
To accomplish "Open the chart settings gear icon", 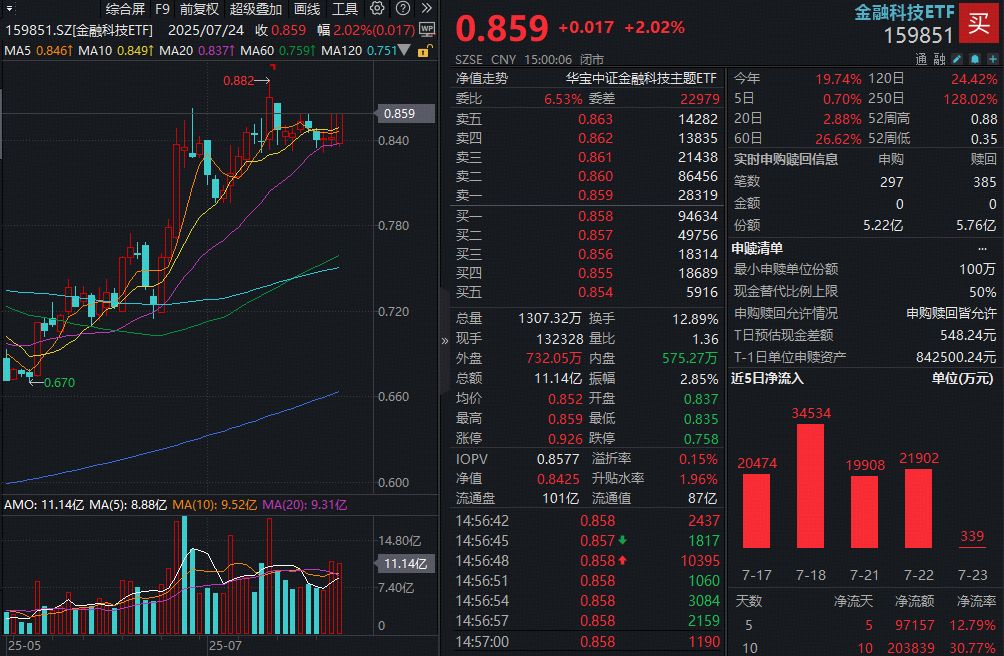I will (377, 8).
